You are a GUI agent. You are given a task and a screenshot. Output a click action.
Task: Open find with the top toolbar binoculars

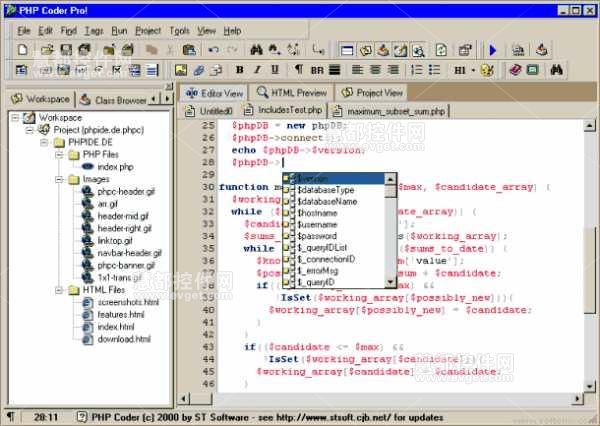[x=256, y=50]
